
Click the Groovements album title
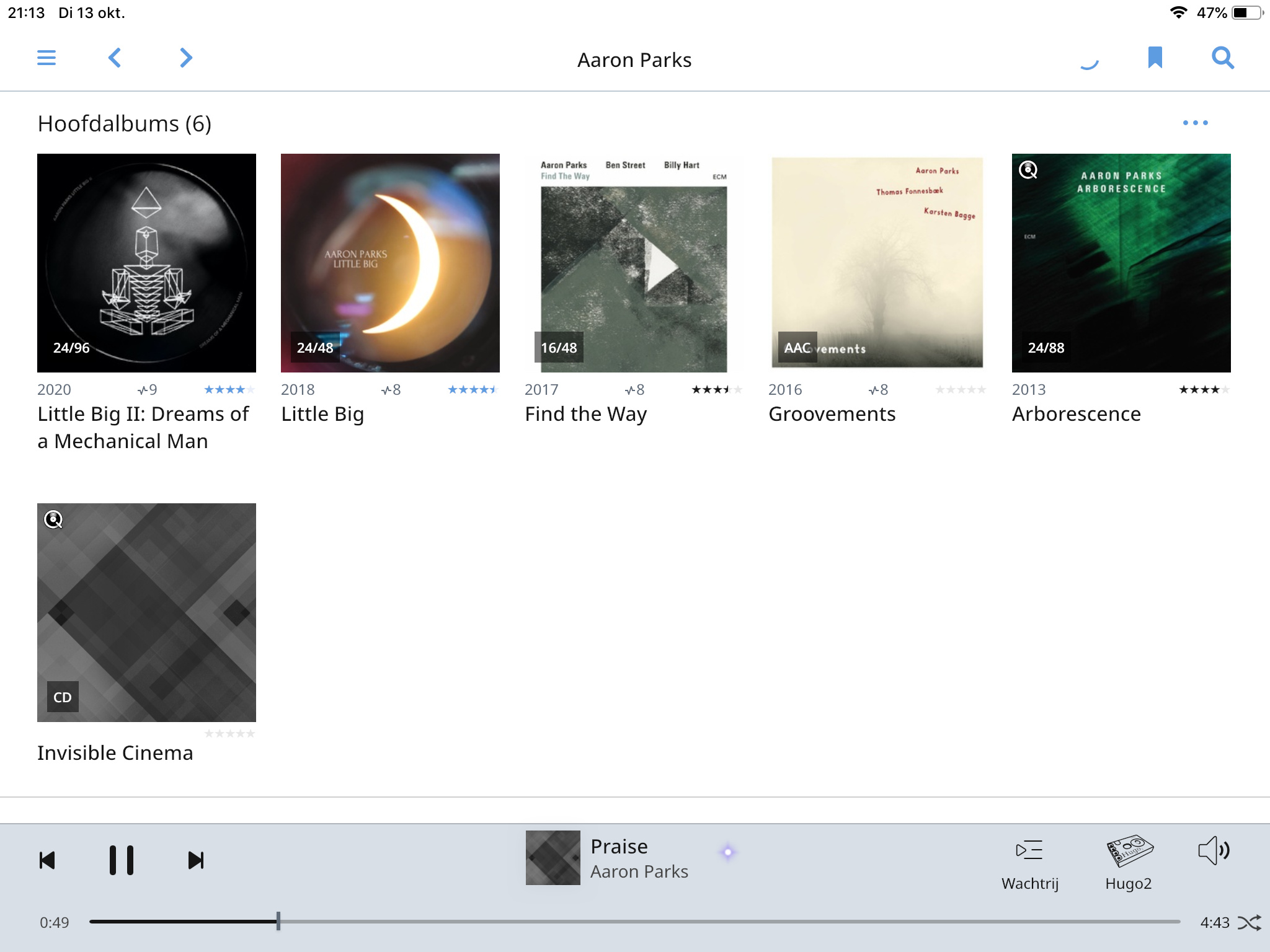[x=832, y=414]
